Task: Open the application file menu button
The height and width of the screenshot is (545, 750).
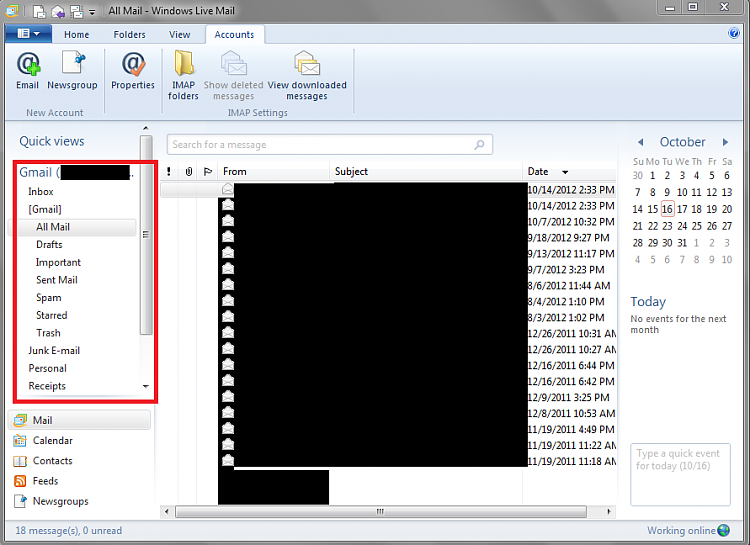Action: click(x=29, y=33)
